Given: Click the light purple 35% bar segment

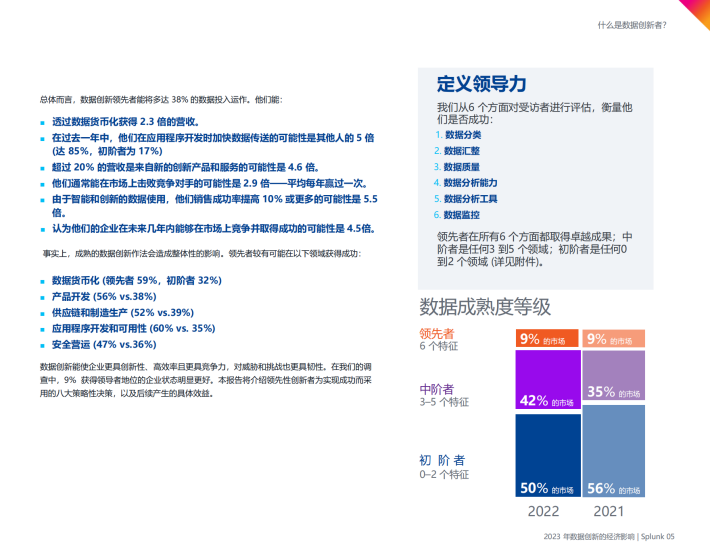Looking at the screenshot, I should [613, 377].
